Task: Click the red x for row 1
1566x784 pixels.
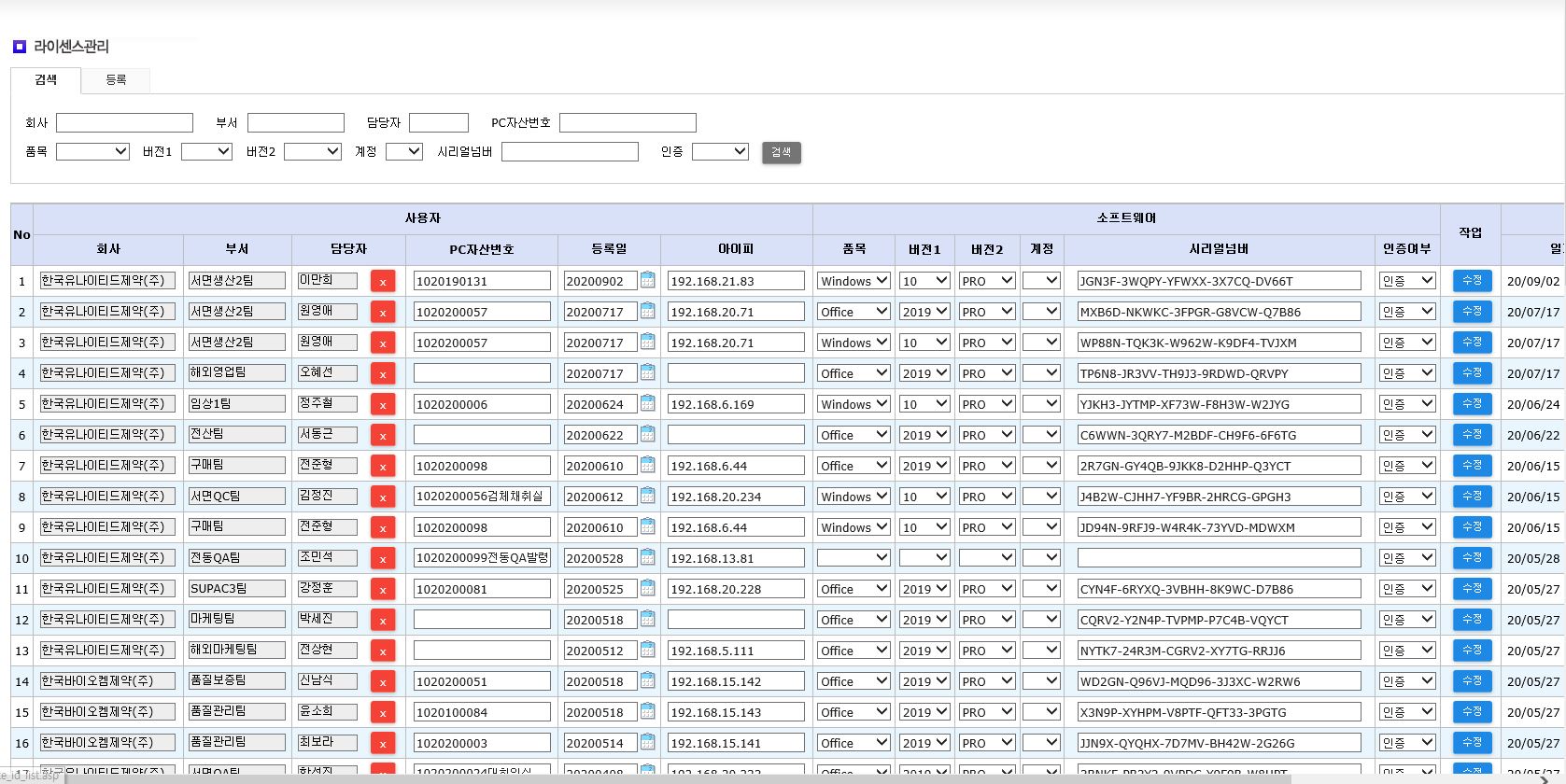Action: 383,281
